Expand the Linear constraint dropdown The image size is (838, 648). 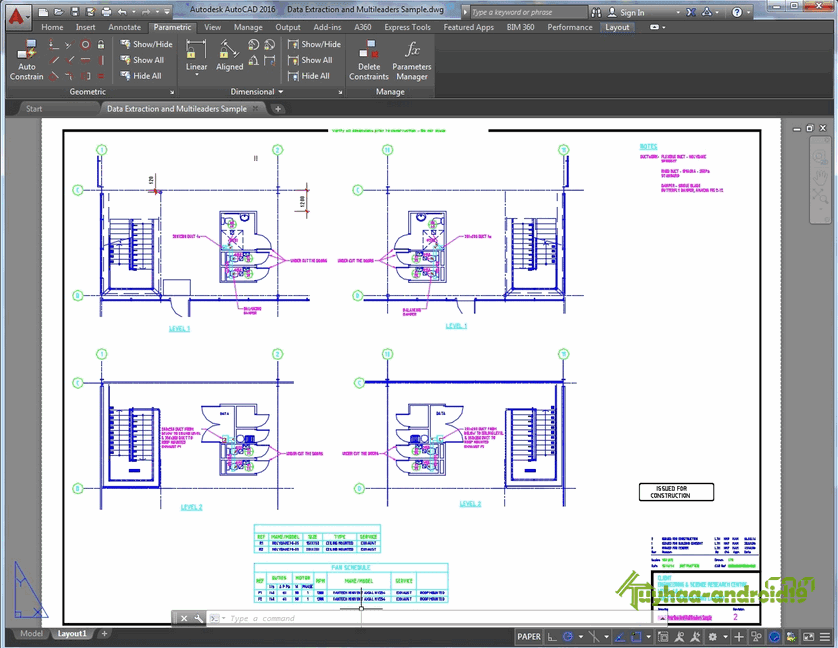pos(196,78)
